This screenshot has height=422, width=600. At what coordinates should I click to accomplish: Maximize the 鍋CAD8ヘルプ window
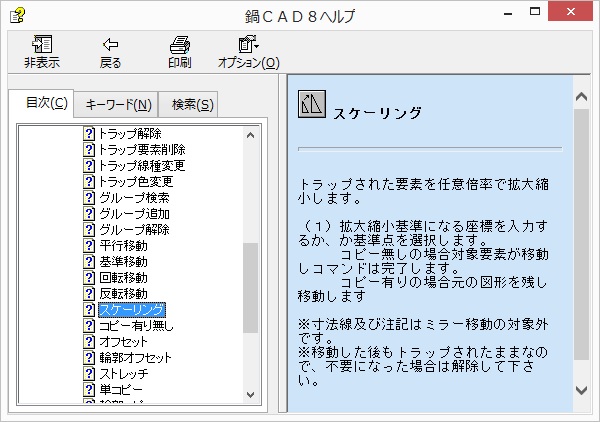tap(535, 11)
